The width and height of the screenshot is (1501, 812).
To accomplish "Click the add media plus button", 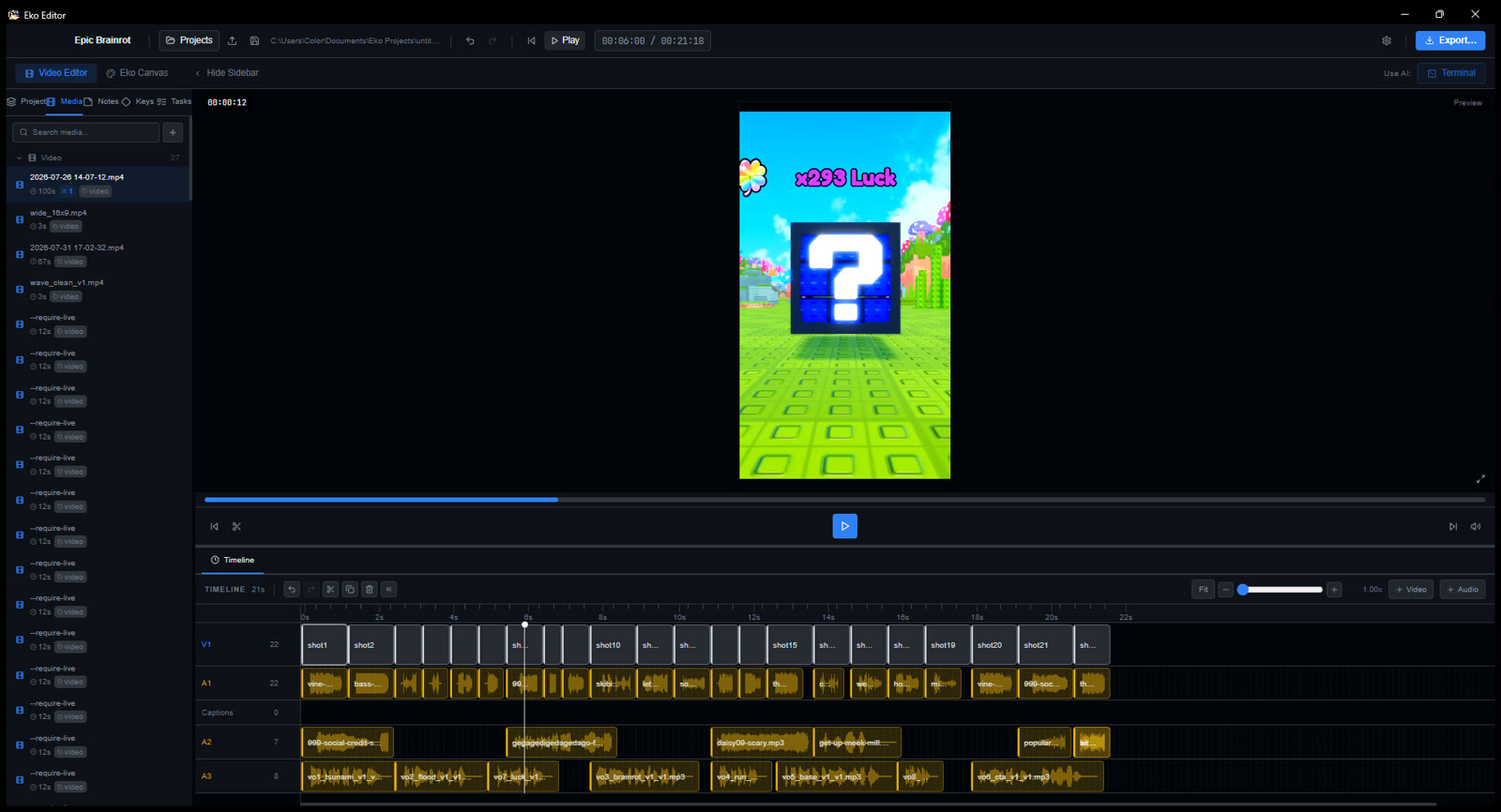I will (x=173, y=132).
